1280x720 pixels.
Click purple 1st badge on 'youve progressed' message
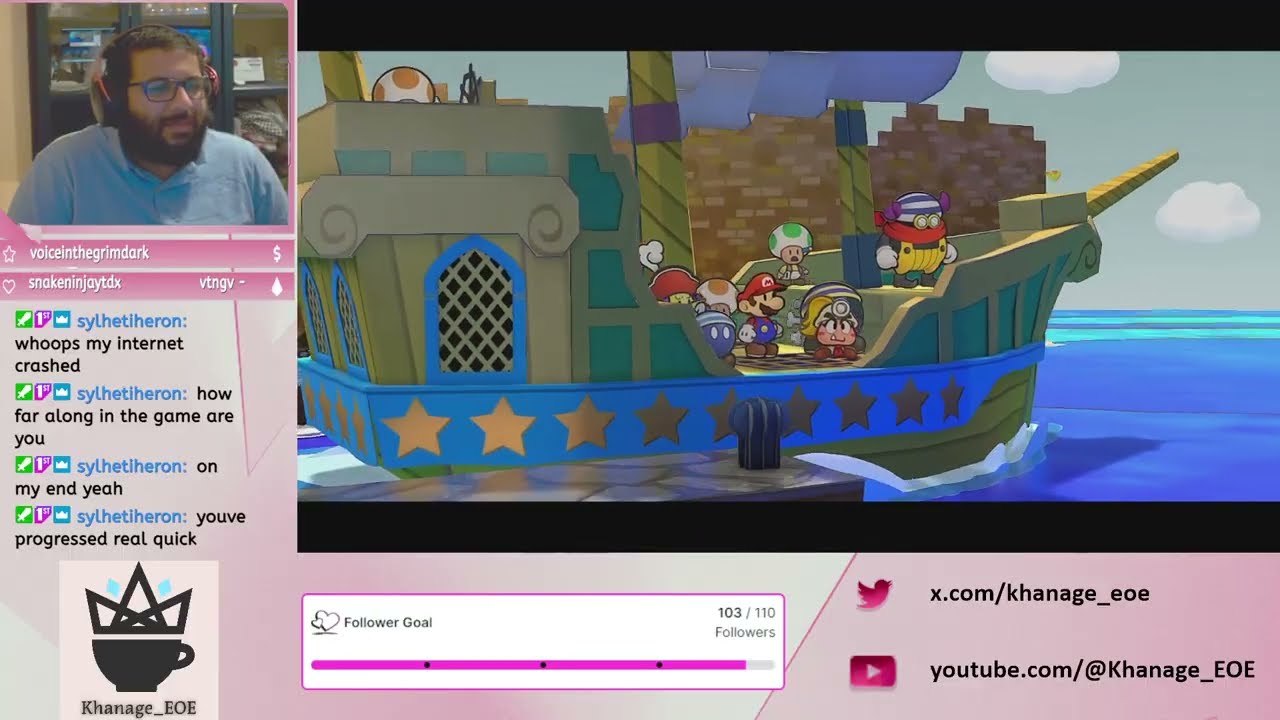(x=42, y=516)
